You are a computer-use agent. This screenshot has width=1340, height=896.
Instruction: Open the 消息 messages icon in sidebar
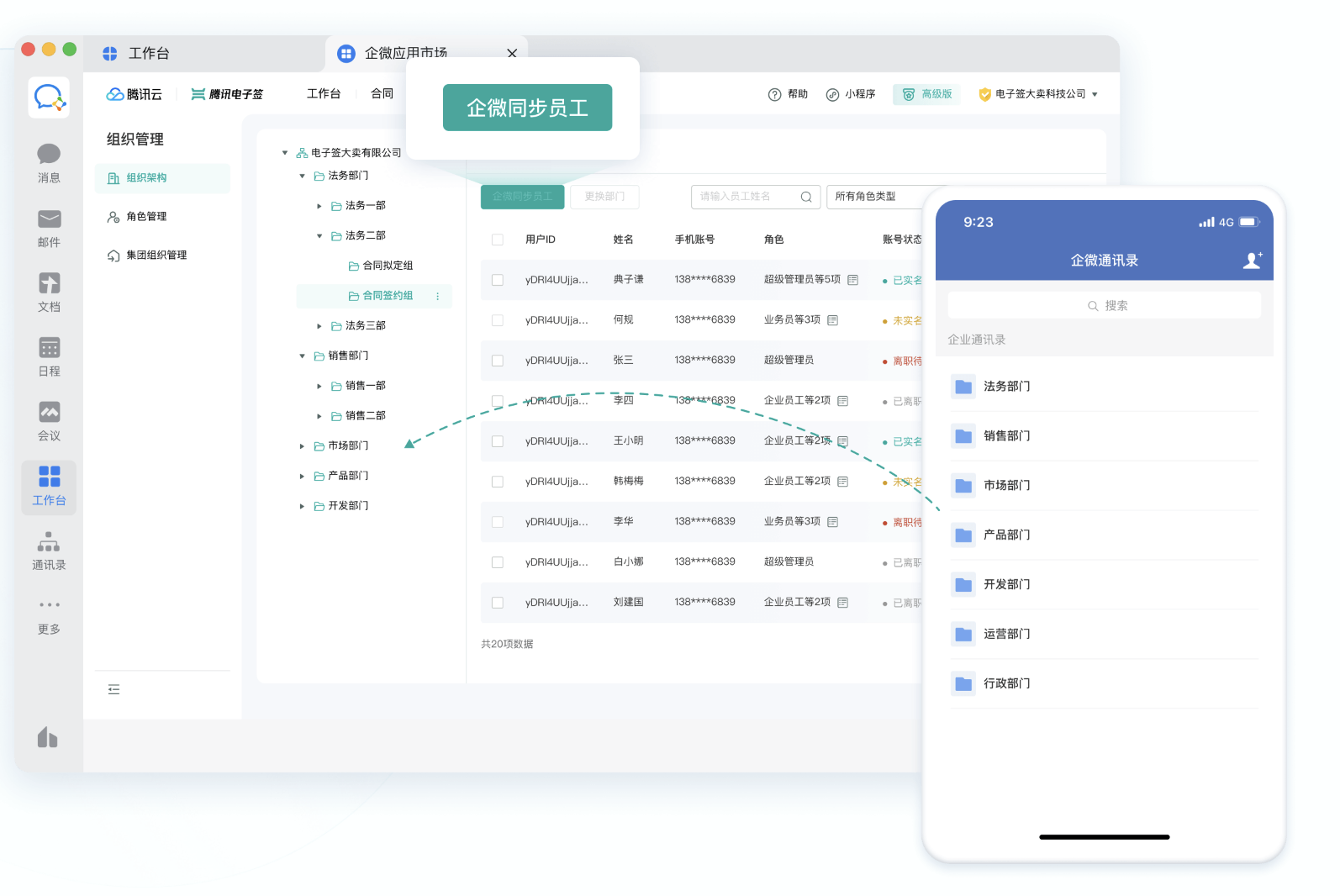[x=49, y=155]
